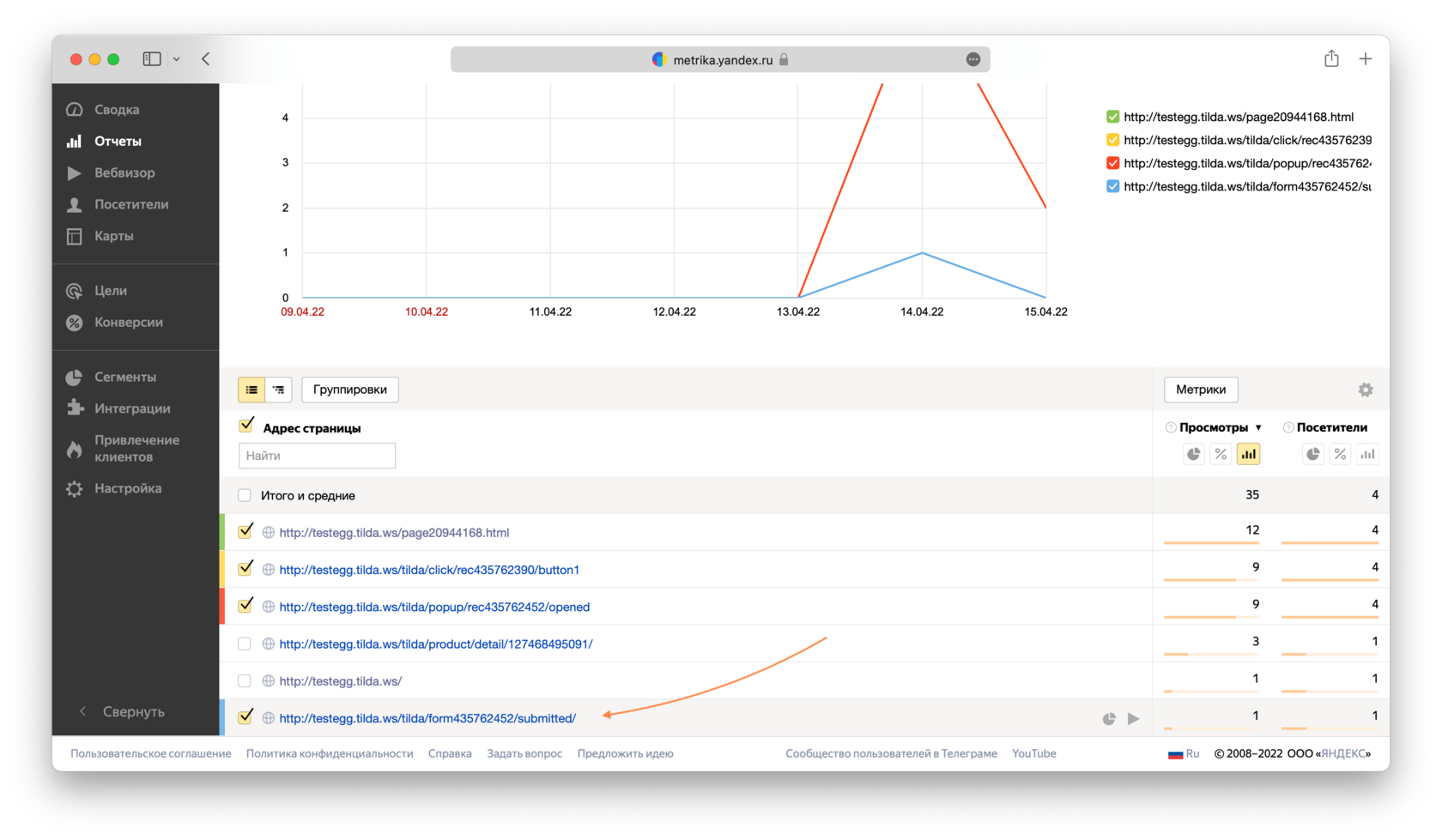Open Пользовательское соглашение footer link
The image size is (1442, 840).
click(151, 754)
